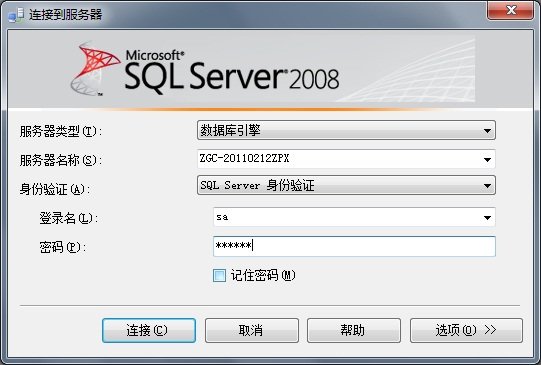Focus the 密码 password input field
Image resolution: width=541 pixels, height=365 pixels.
pos(354,246)
